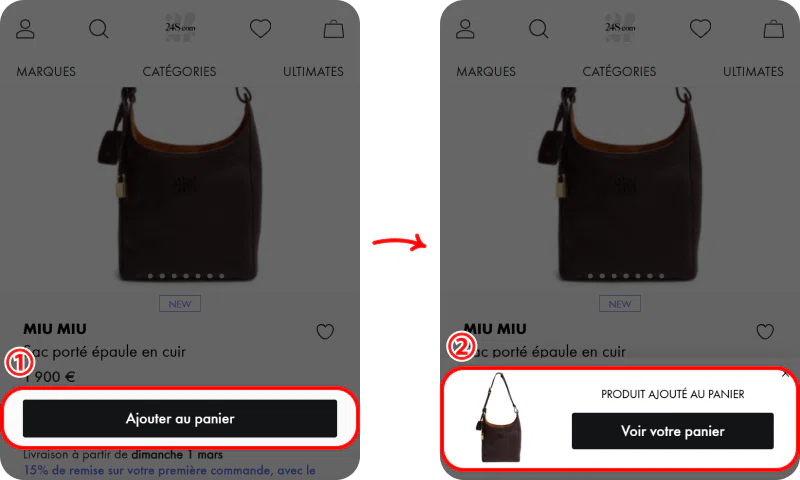Open CATÉGORIES menu in left screen
The width and height of the screenshot is (800, 480).
click(x=179, y=71)
